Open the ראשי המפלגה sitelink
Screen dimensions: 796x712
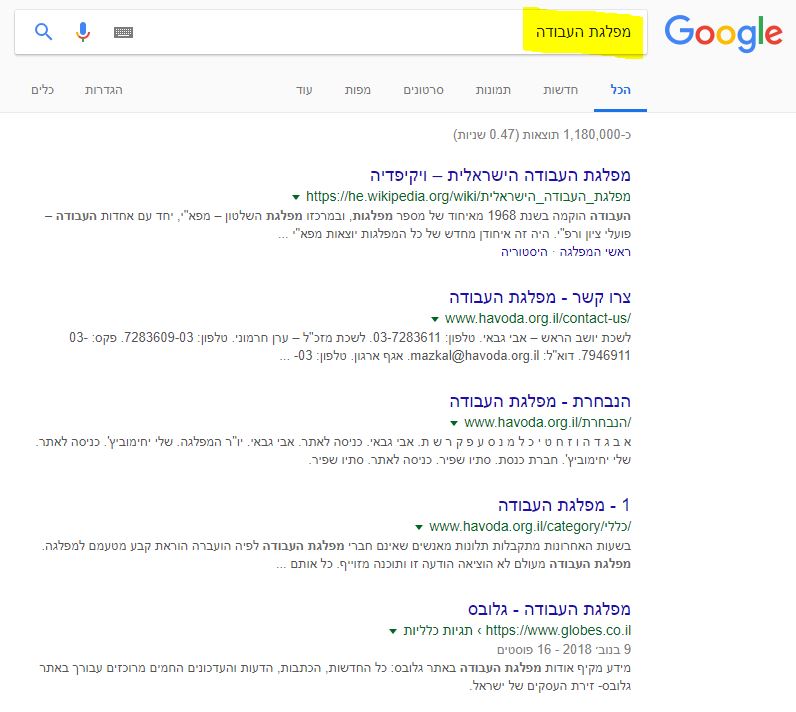click(x=595, y=252)
